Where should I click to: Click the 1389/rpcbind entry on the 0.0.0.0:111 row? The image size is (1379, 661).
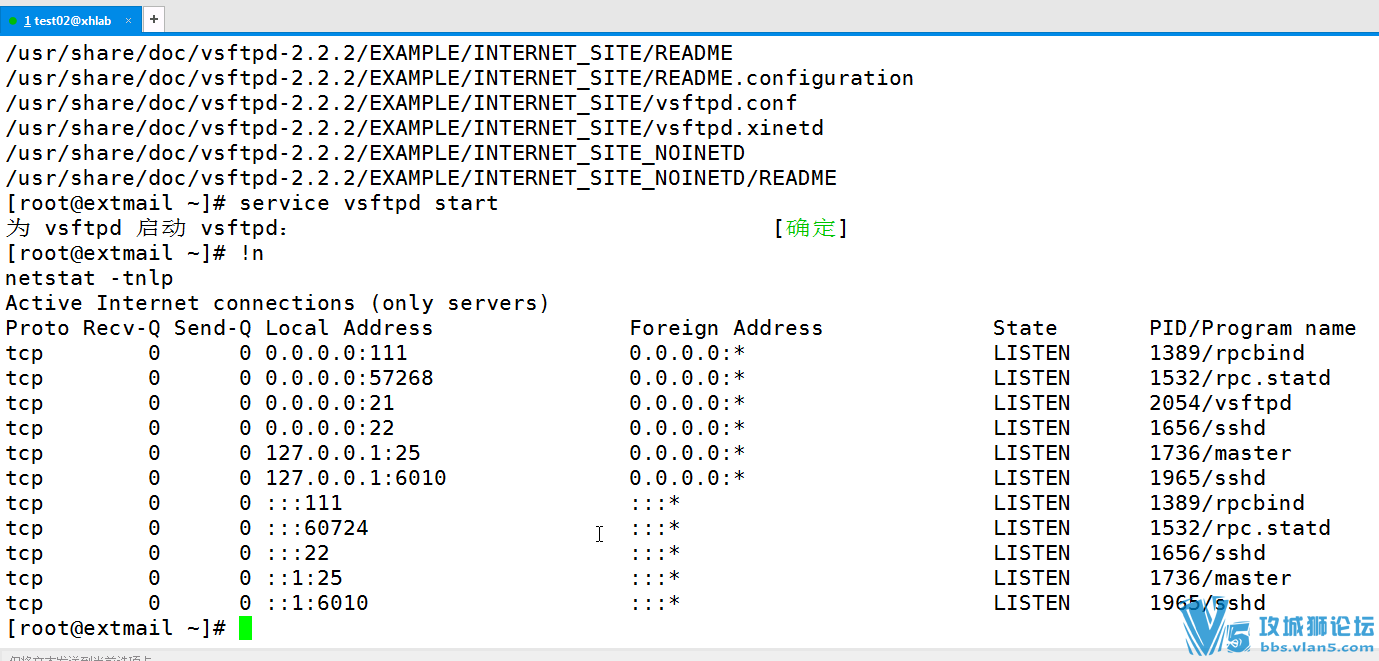point(1226,353)
